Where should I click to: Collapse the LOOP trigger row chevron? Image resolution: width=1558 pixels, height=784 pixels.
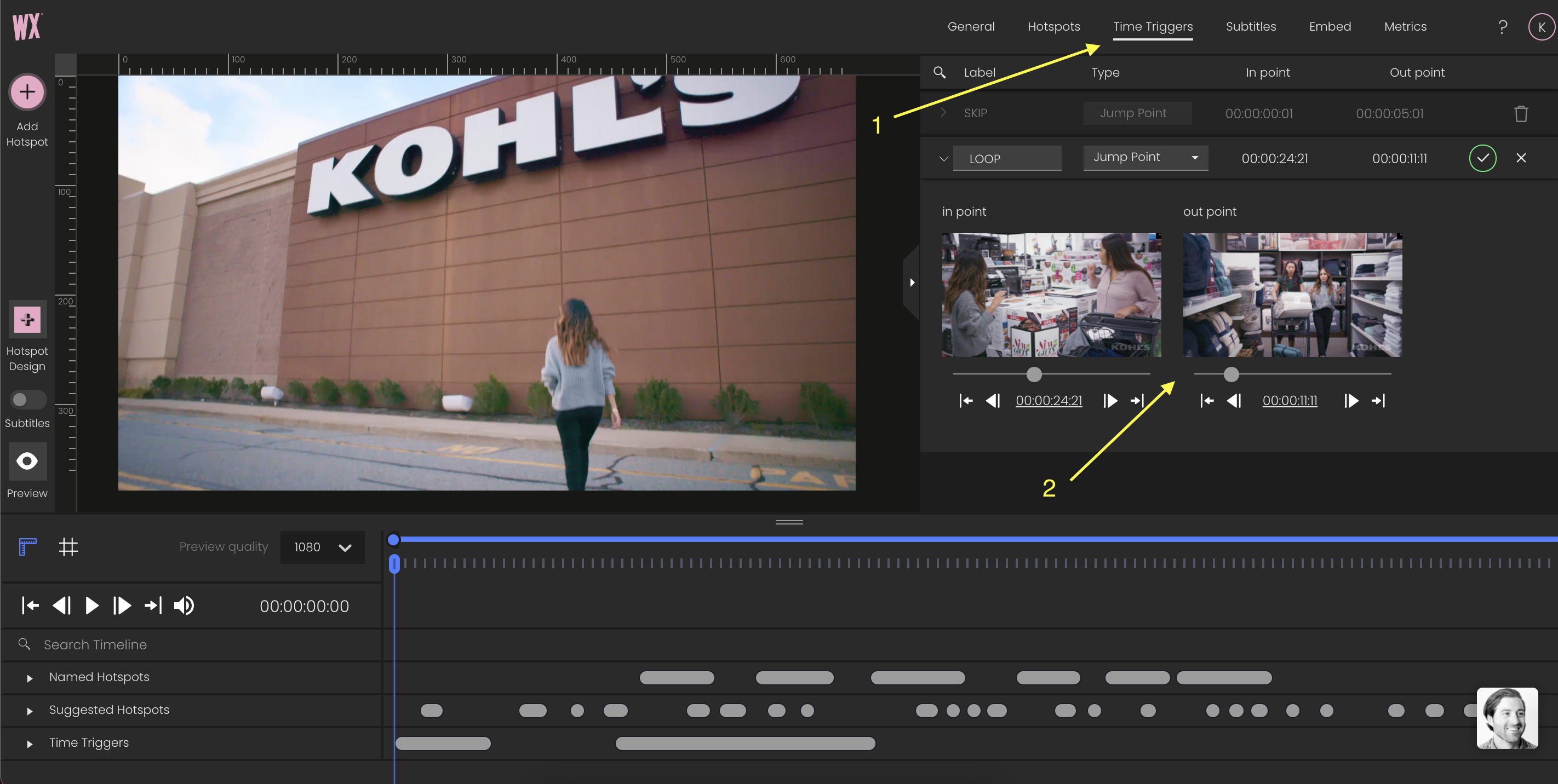943,159
